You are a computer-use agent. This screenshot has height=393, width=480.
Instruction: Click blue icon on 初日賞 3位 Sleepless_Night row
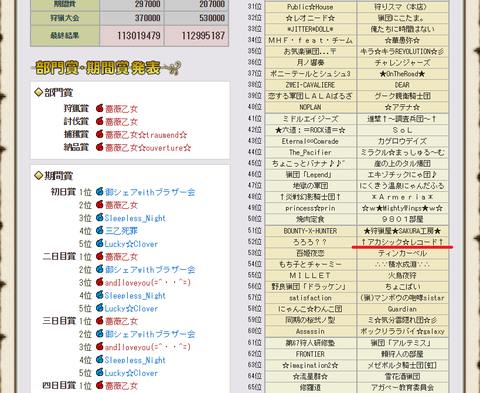click(x=99, y=218)
